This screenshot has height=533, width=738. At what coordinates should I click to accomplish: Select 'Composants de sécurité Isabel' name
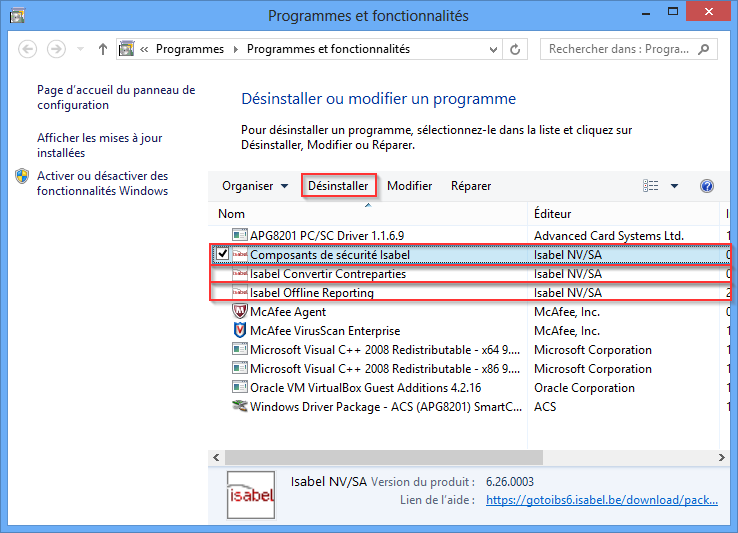tap(330, 255)
